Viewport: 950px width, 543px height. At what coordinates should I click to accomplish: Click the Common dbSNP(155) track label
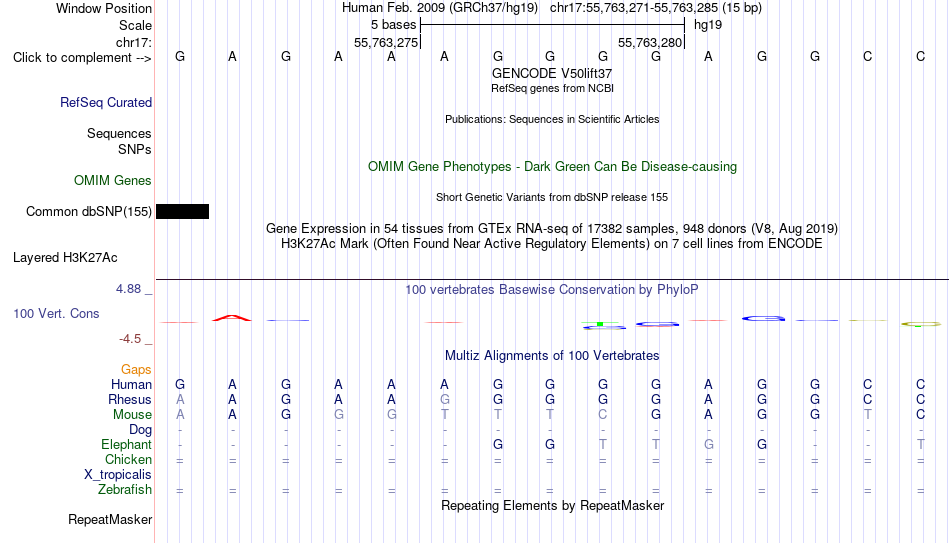click(x=89, y=212)
